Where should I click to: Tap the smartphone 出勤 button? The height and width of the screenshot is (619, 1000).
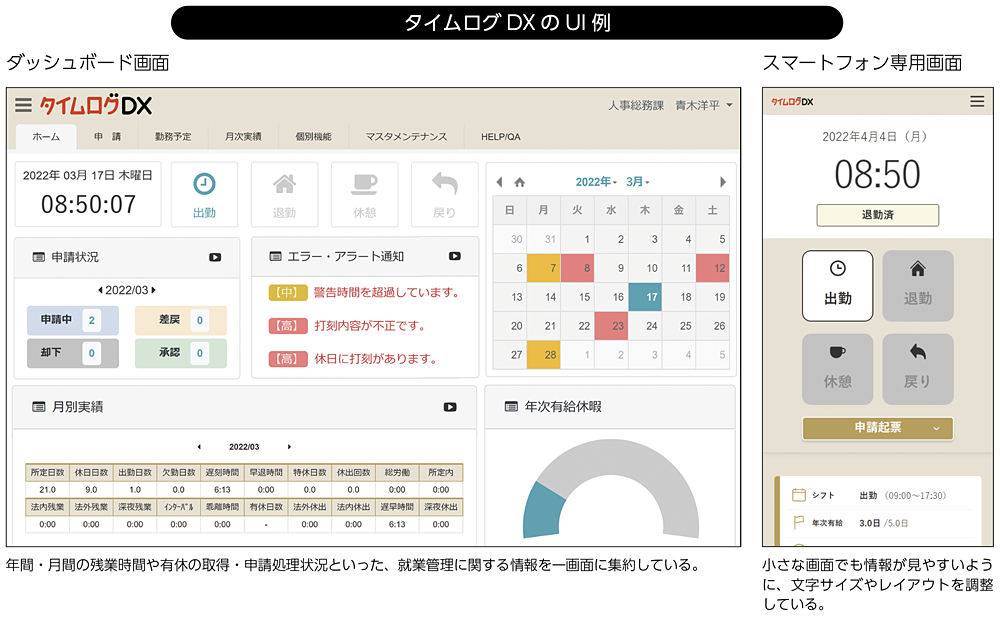[x=837, y=285]
